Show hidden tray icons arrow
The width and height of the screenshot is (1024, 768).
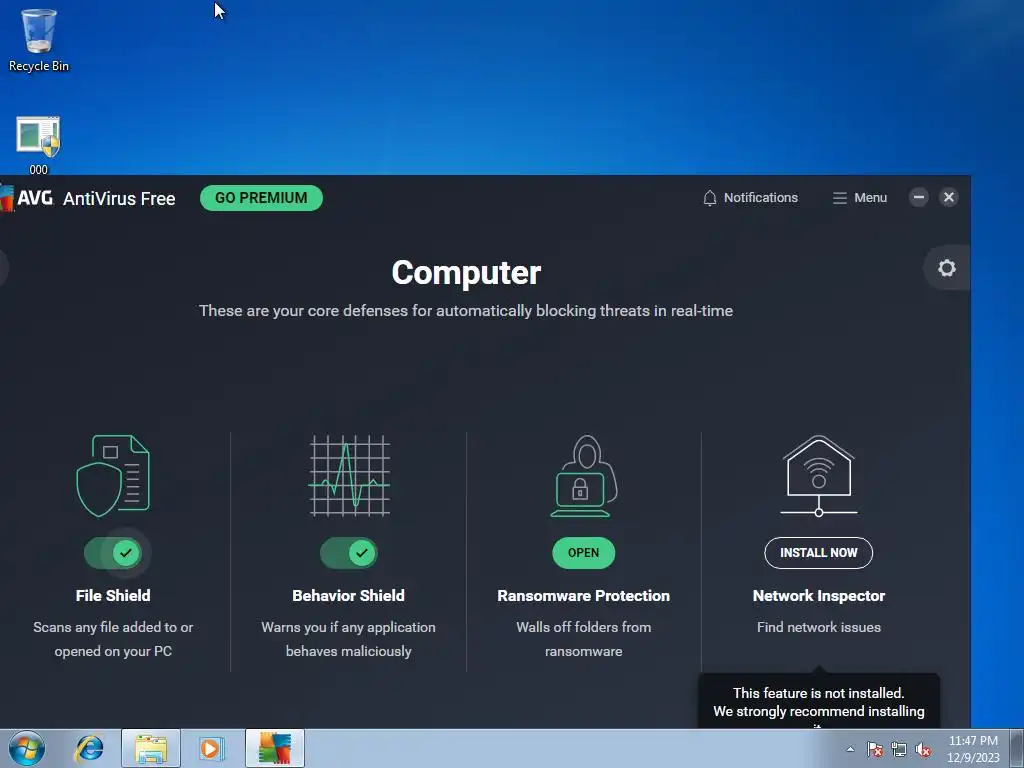tap(850, 749)
